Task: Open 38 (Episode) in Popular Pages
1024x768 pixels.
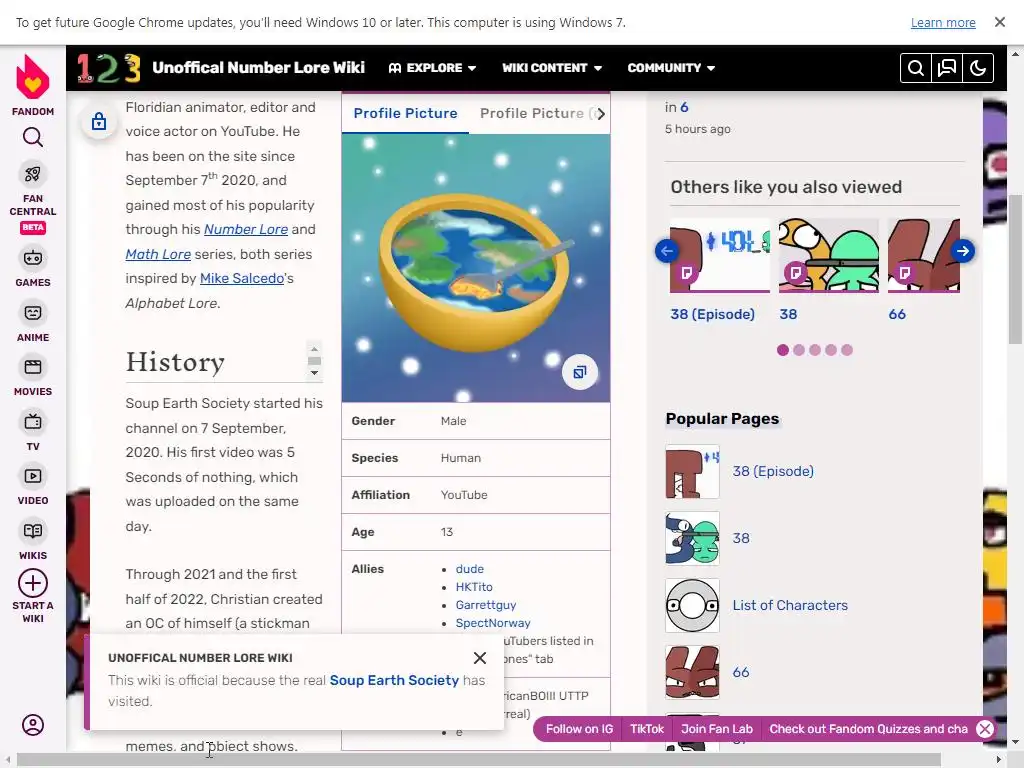Action: click(773, 471)
